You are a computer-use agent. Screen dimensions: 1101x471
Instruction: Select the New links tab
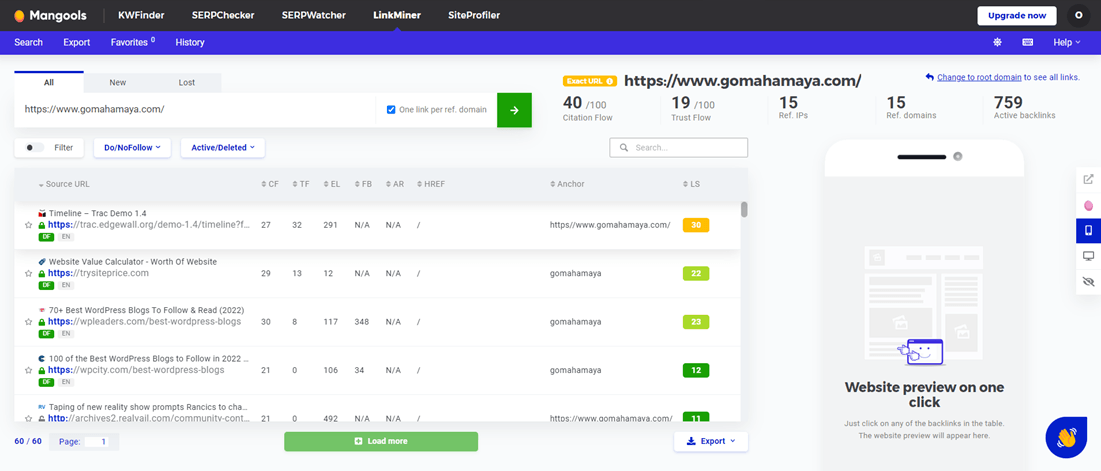118,82
